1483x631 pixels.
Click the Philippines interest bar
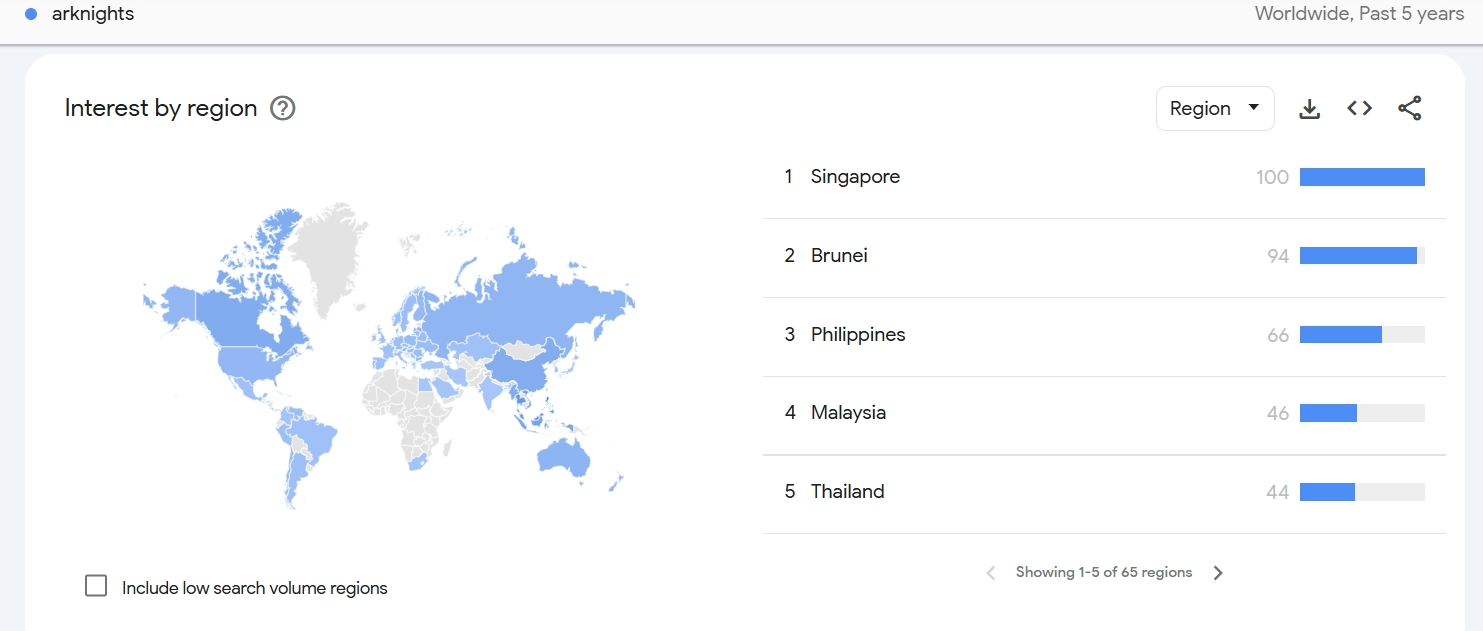[1362, 335]
